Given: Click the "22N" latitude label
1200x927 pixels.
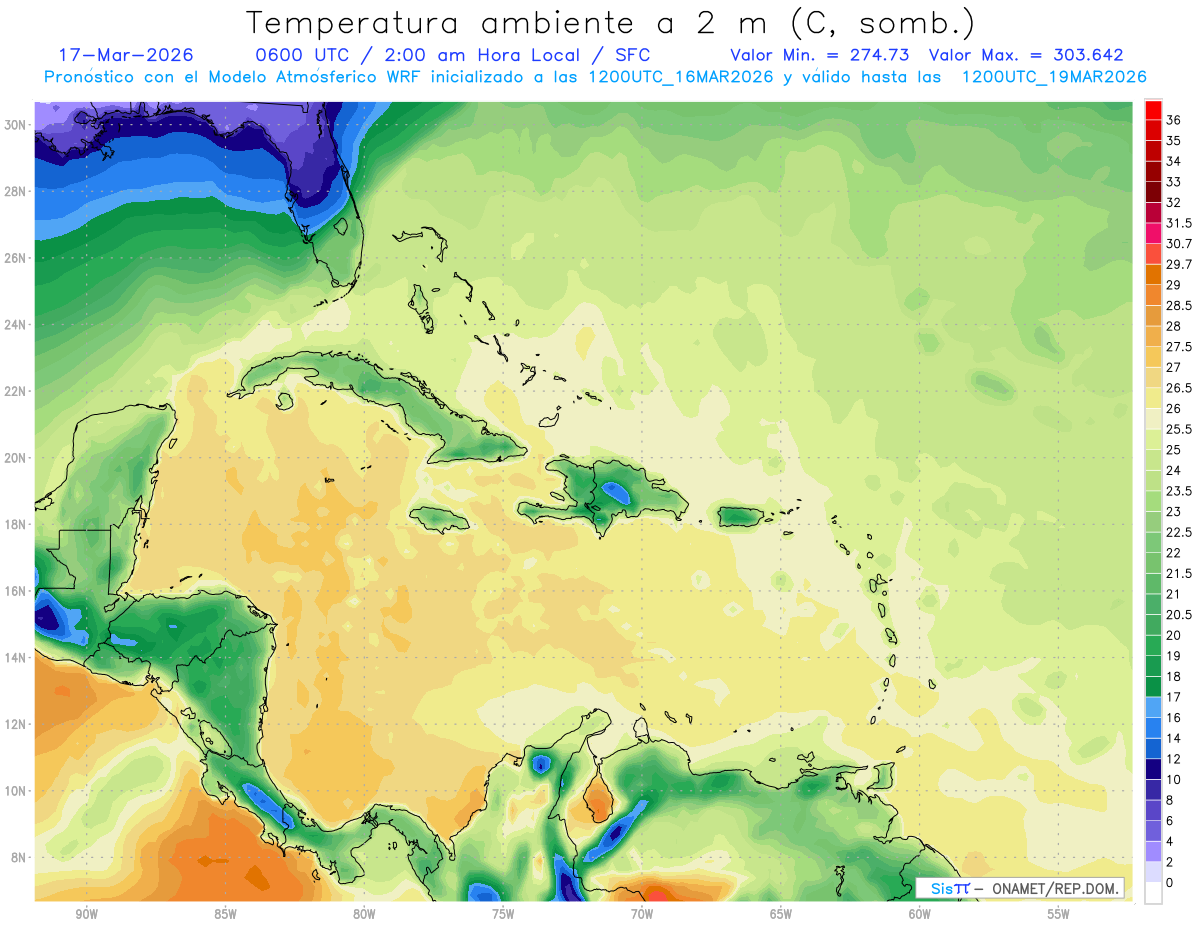Looking at the screenshot, I should click(16, 391).
